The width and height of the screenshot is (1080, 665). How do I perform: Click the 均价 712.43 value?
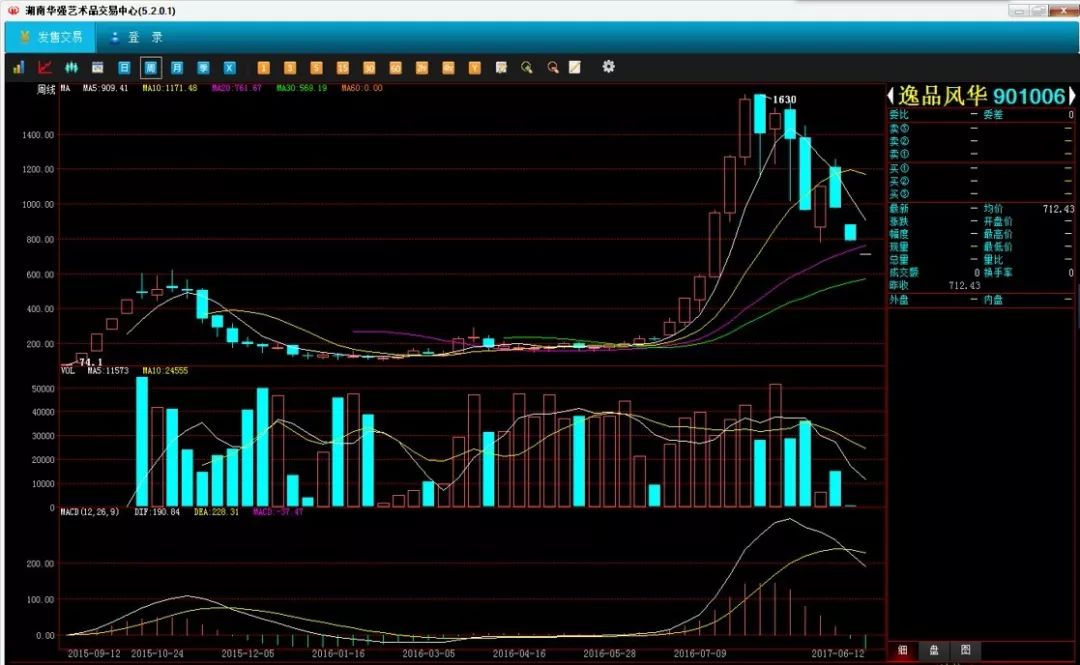[x=1058, y=209]
